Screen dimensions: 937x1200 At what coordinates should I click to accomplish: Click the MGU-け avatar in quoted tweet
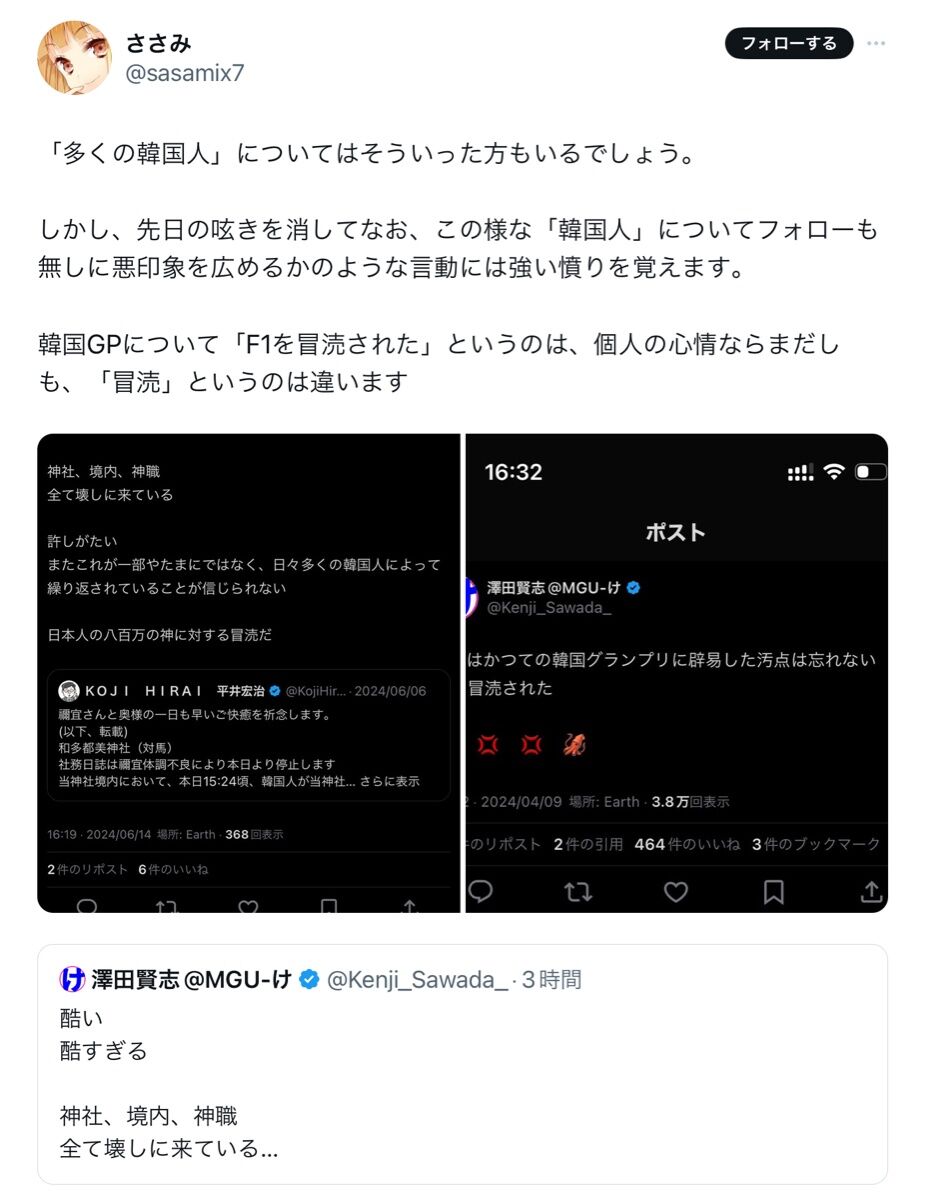click(72, 979)
